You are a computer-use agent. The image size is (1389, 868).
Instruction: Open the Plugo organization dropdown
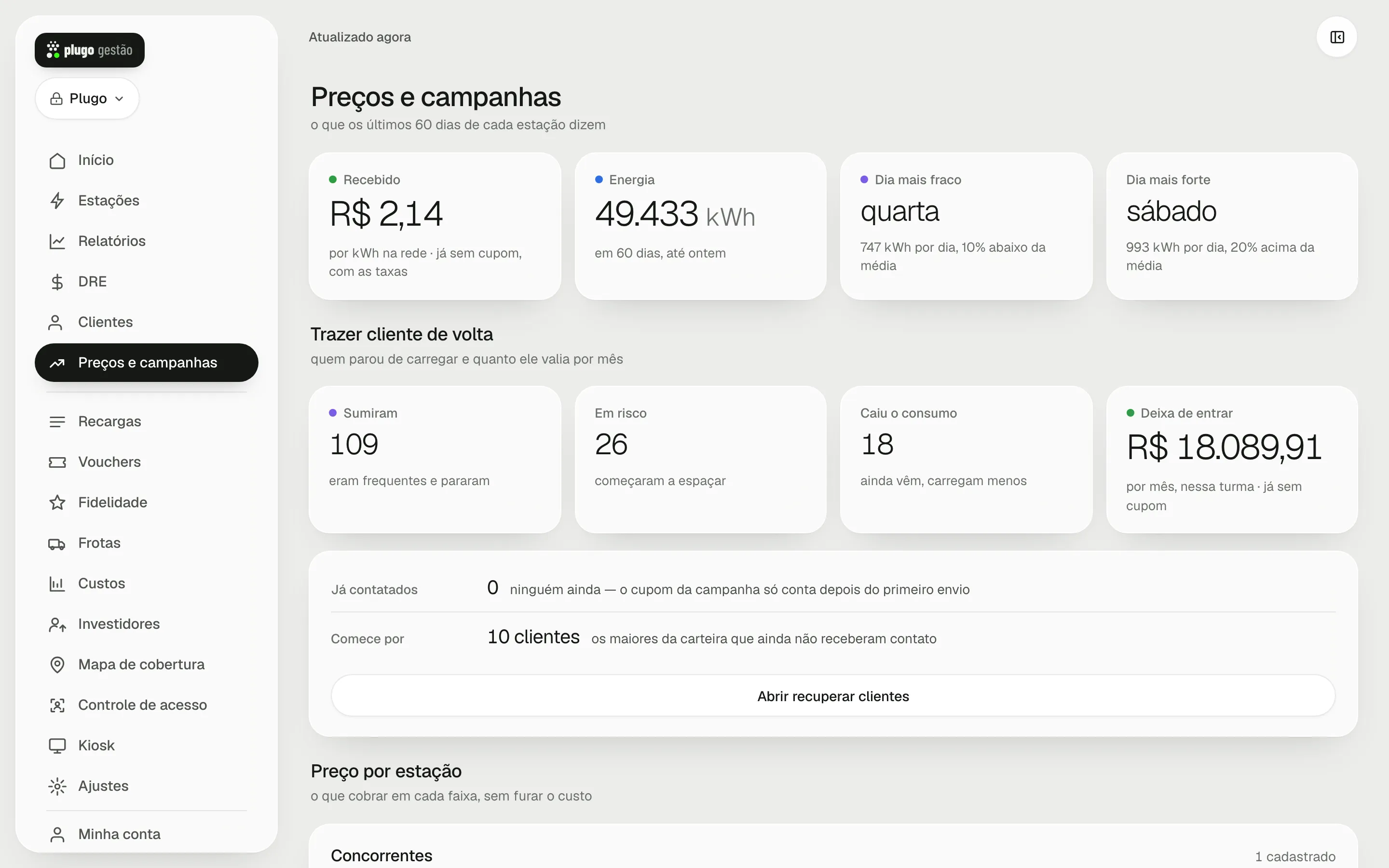(x=87, y=99)
